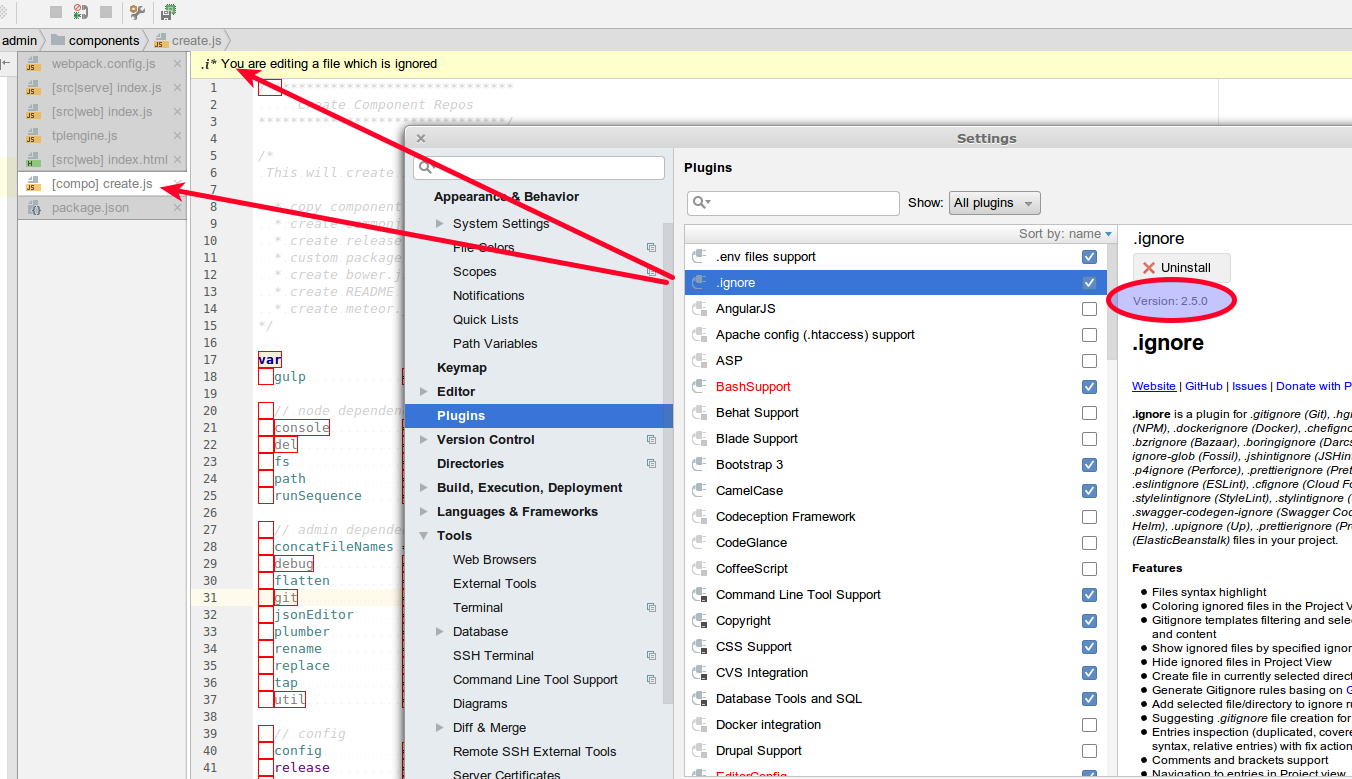1352x779 pixels.
Task: Switch to the tplengine.js tab
Action: tap(102, 136)
